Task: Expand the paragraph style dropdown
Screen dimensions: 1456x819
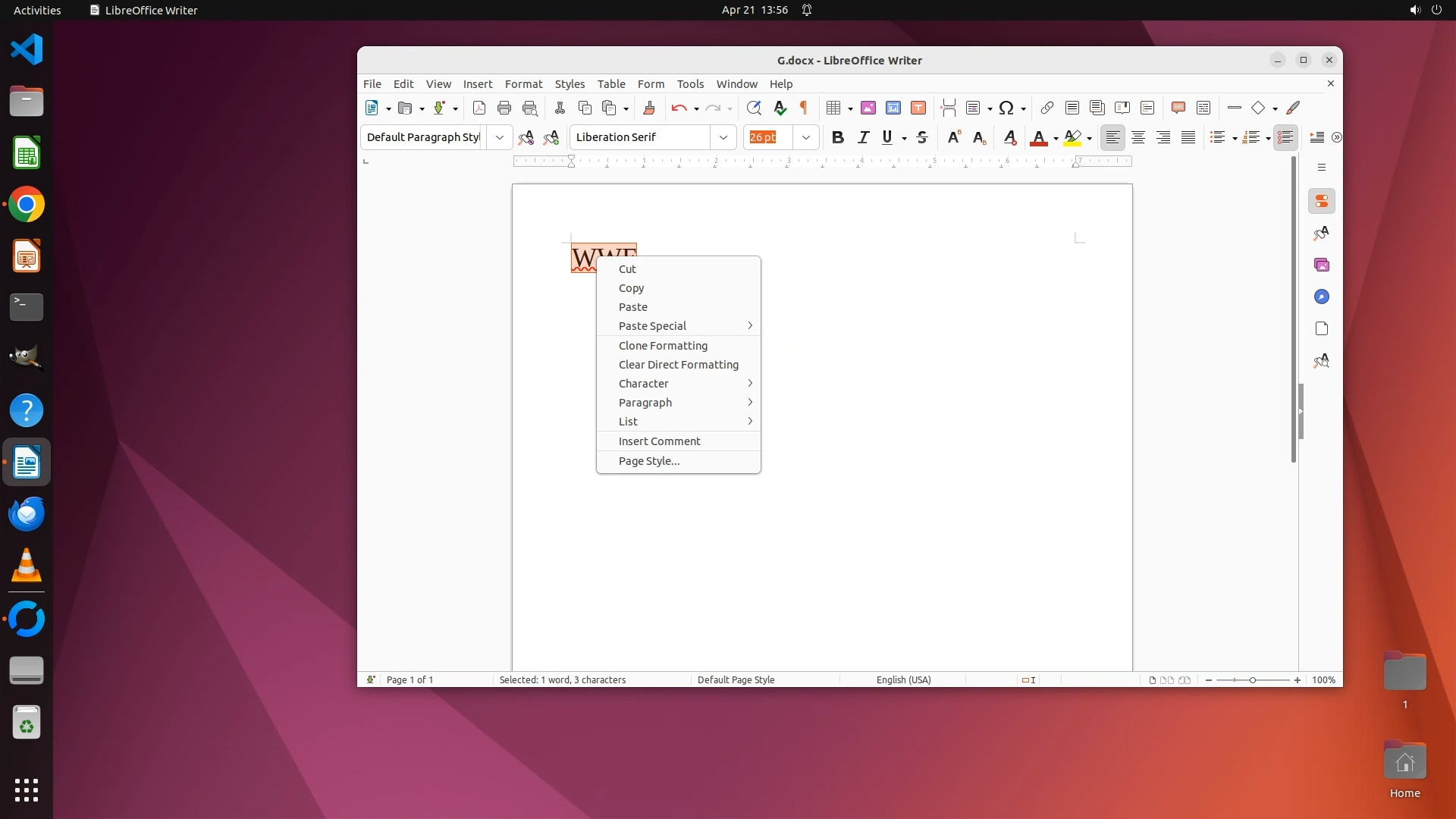Action: click(x=499, y=137)
